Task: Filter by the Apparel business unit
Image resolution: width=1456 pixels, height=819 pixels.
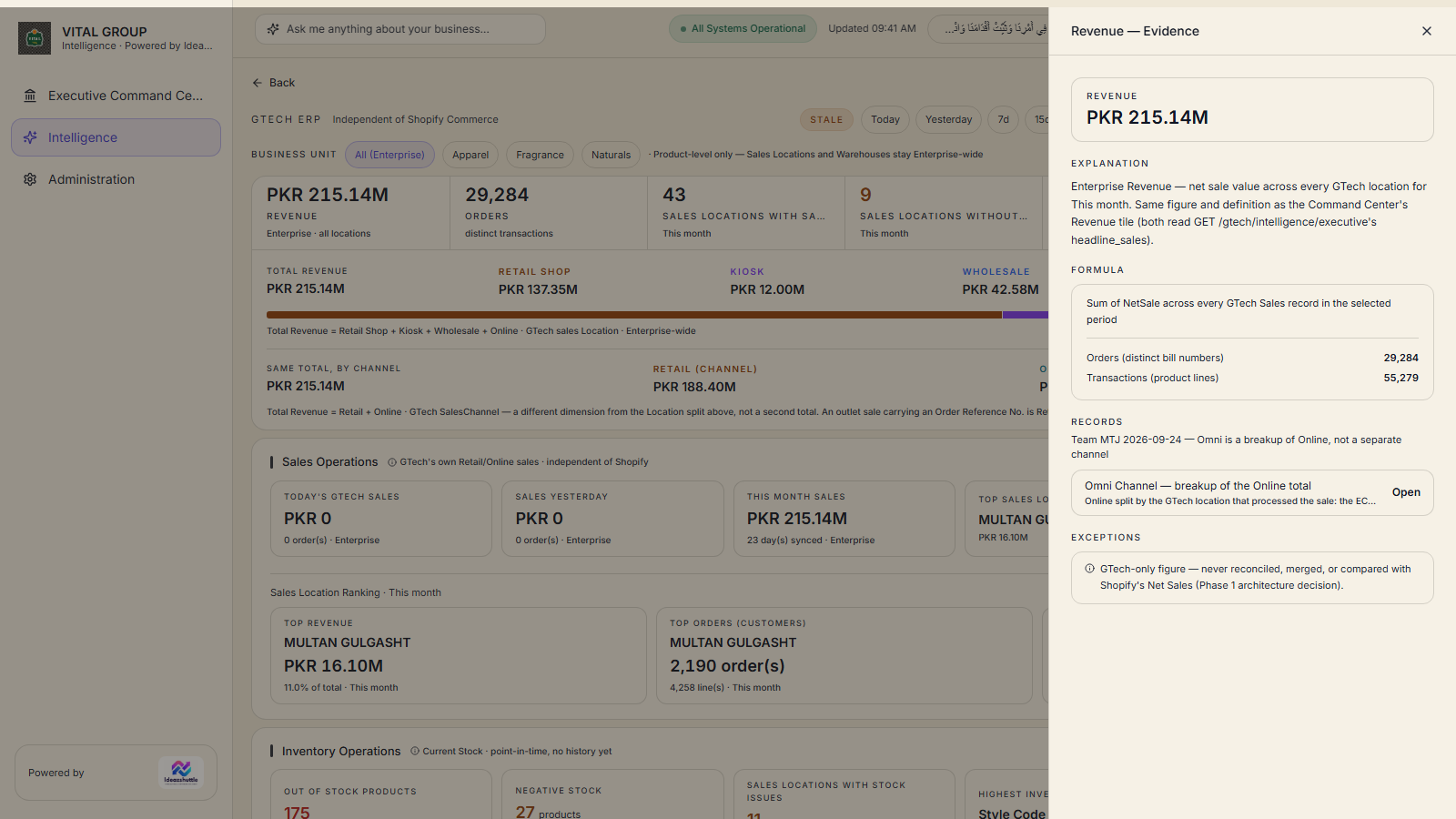Action: [x=470, y=155]
